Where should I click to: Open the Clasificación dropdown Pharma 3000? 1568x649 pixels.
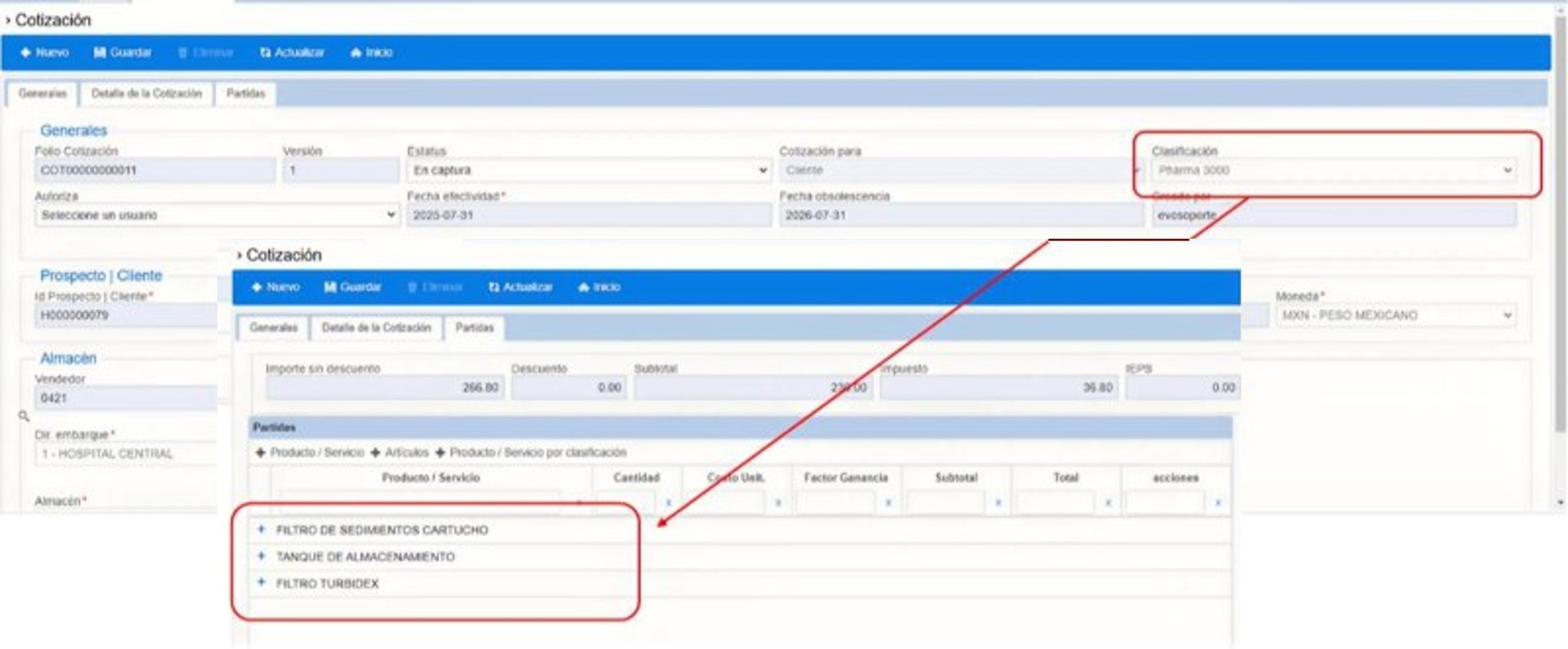click(x=1333, y=170)
